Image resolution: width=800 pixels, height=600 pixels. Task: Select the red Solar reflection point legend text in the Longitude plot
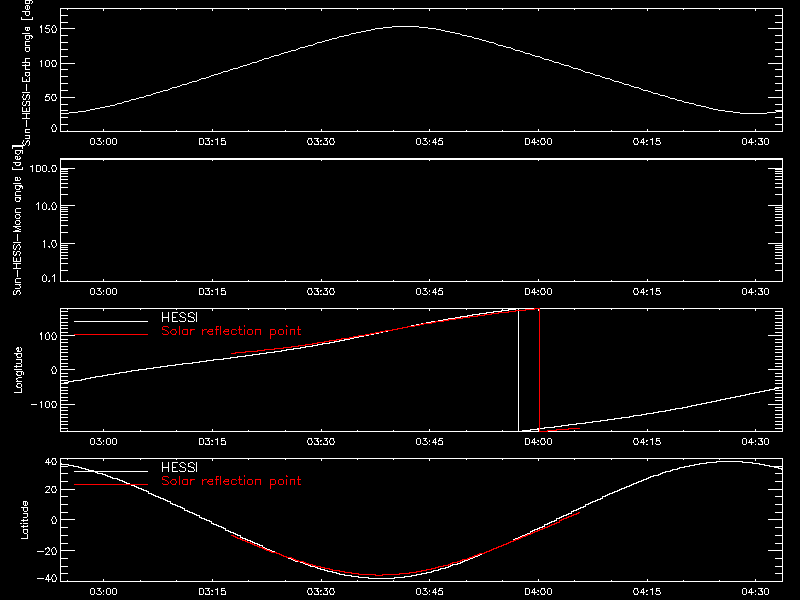(x=231, y=331)
